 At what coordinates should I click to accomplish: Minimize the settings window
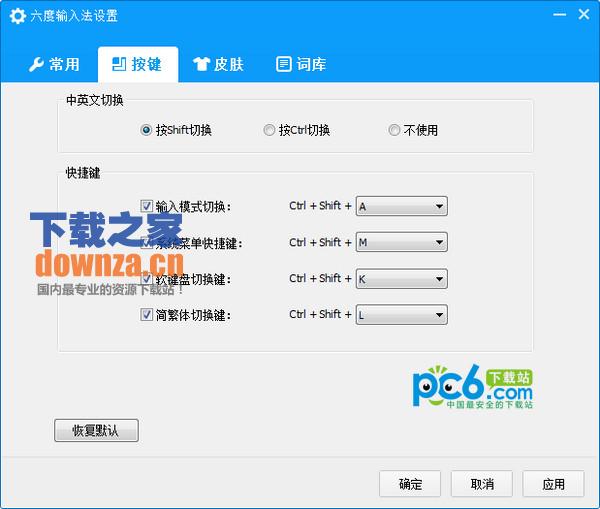(559, 15)
